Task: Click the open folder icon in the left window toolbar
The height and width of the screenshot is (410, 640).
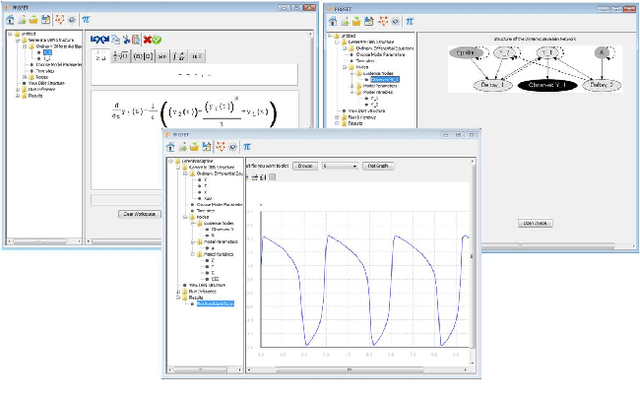Action: (x=33, y=20)
